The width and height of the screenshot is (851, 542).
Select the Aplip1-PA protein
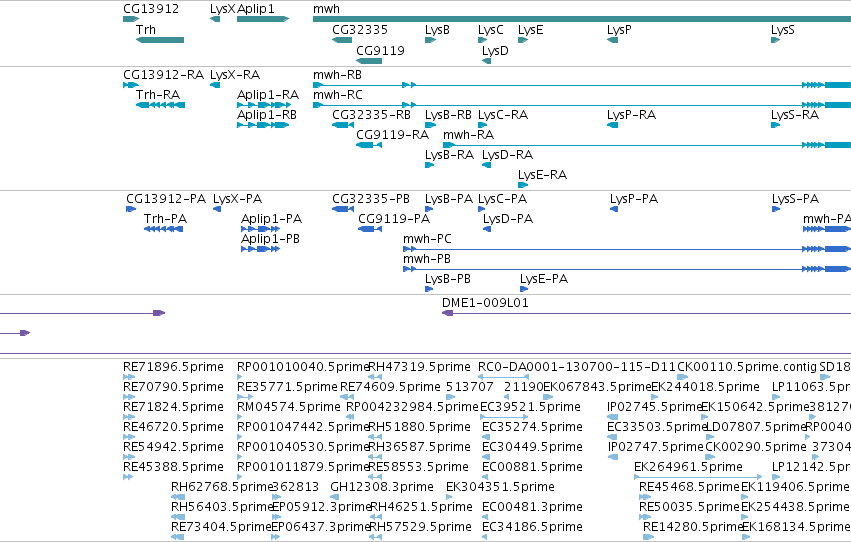coord(261,229)
